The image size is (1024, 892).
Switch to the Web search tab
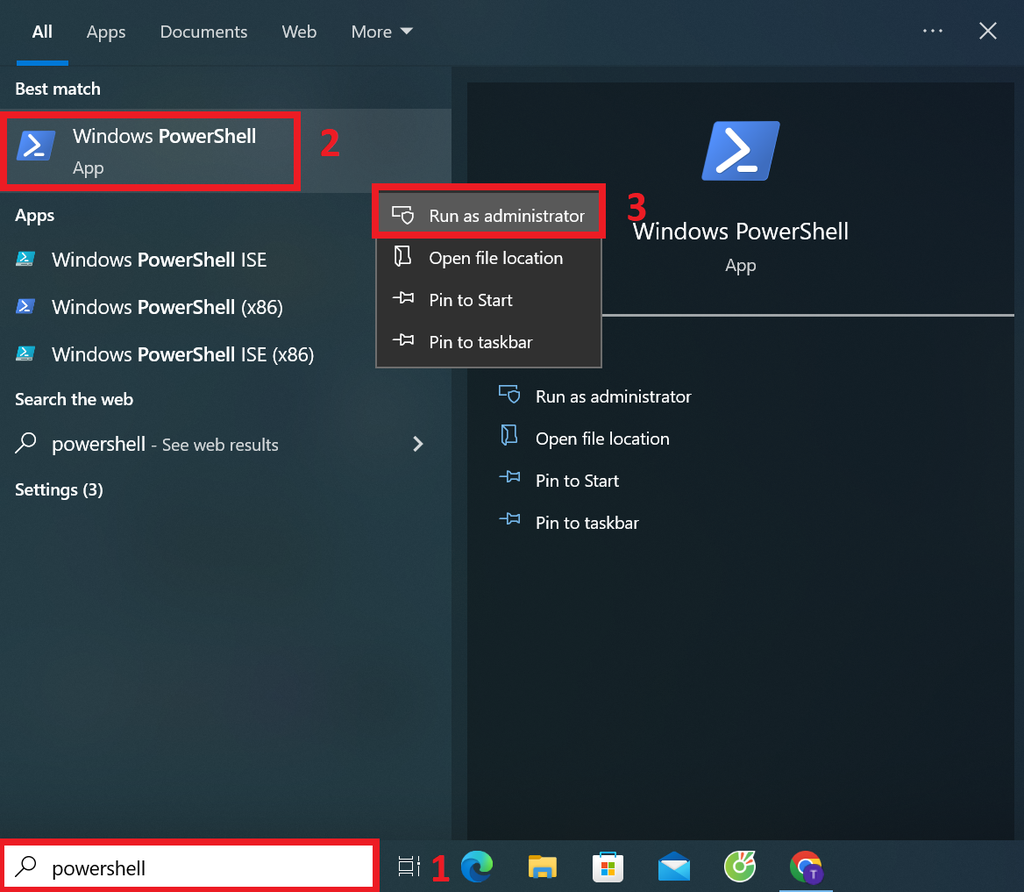[x=299, y=31]
